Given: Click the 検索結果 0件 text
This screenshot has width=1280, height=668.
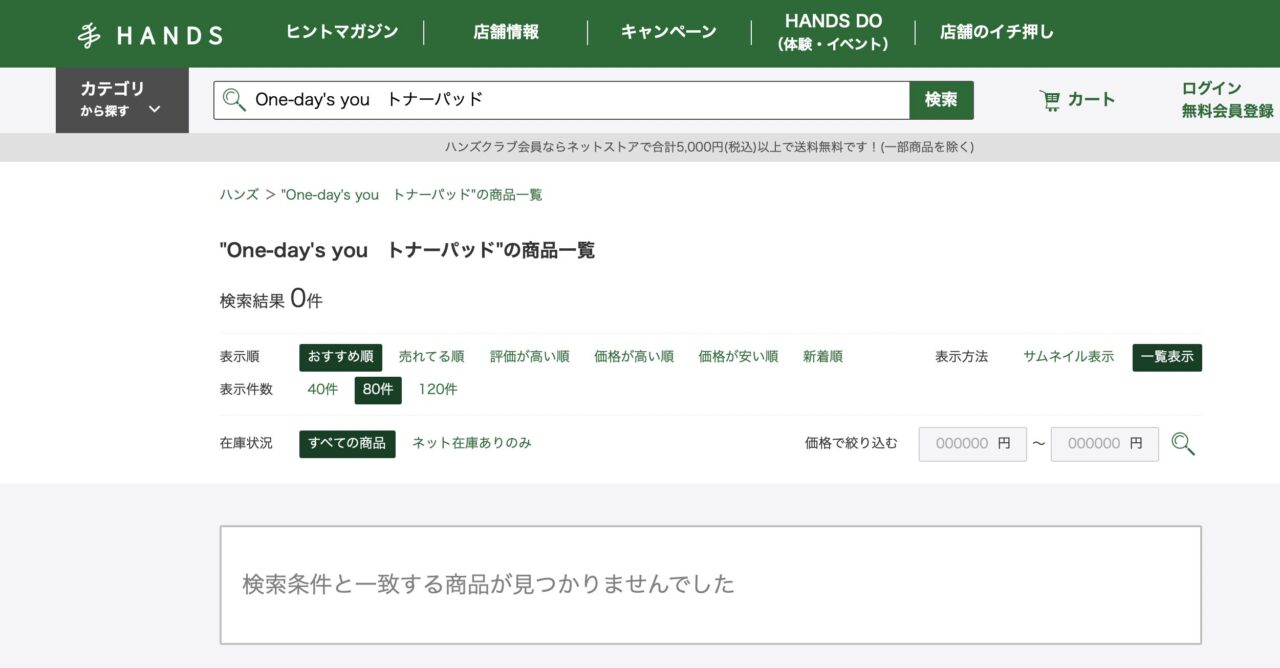Looking at the screenshot, I should (x=271, y=299).
